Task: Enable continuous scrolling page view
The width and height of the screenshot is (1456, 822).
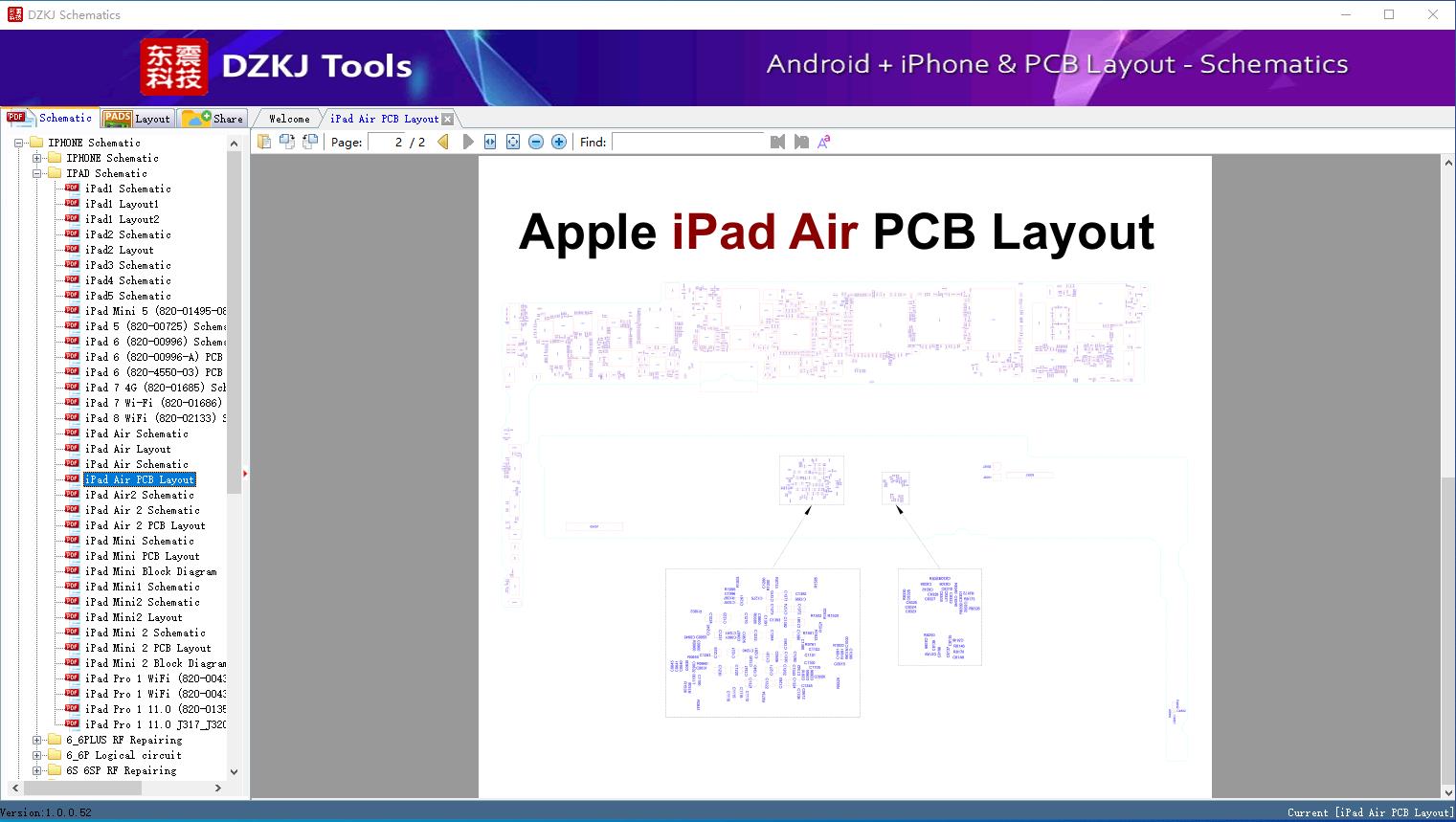Action: (309, 141)
